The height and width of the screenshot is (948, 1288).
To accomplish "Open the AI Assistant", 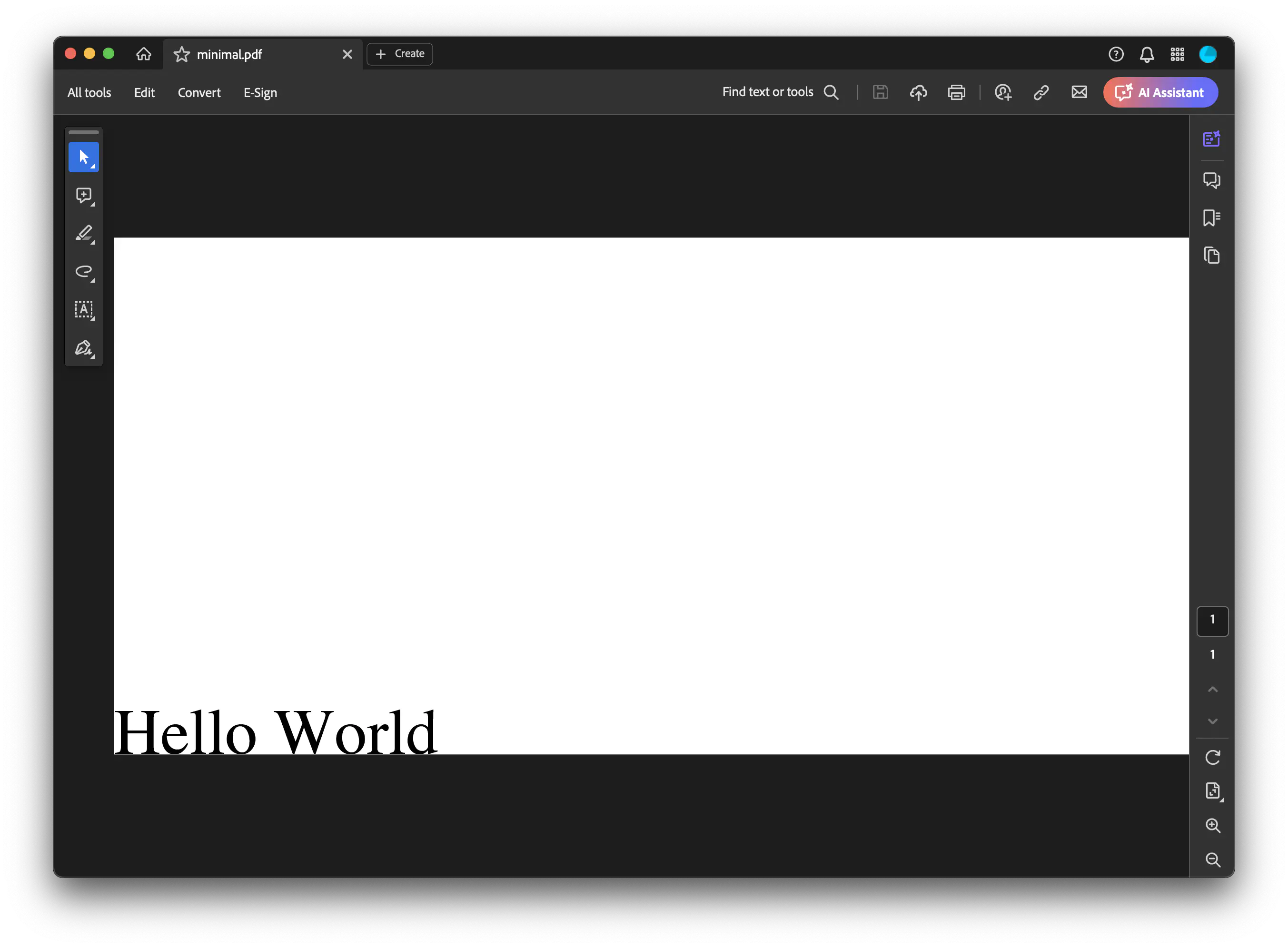I will (1160, 92).
